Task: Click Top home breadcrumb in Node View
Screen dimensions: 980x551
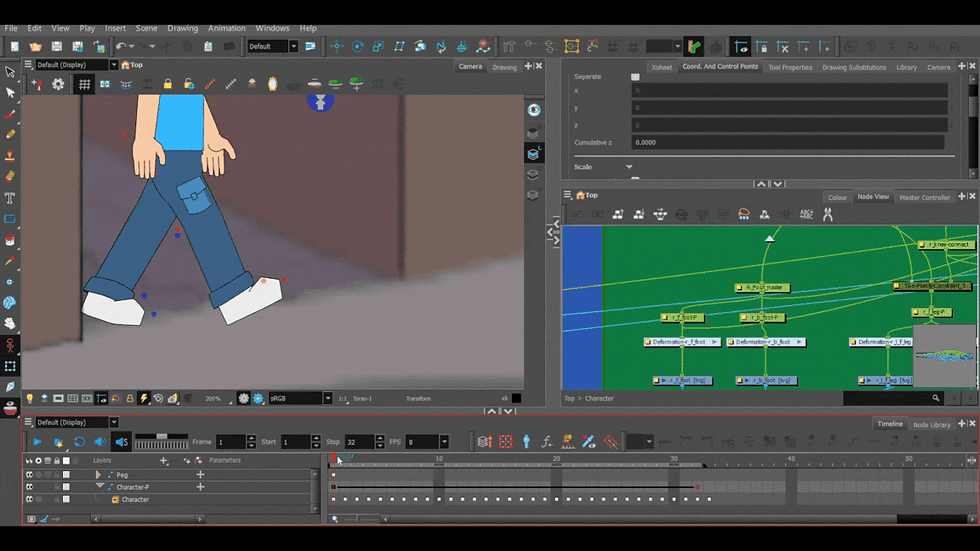Action: tap(587, 195)
